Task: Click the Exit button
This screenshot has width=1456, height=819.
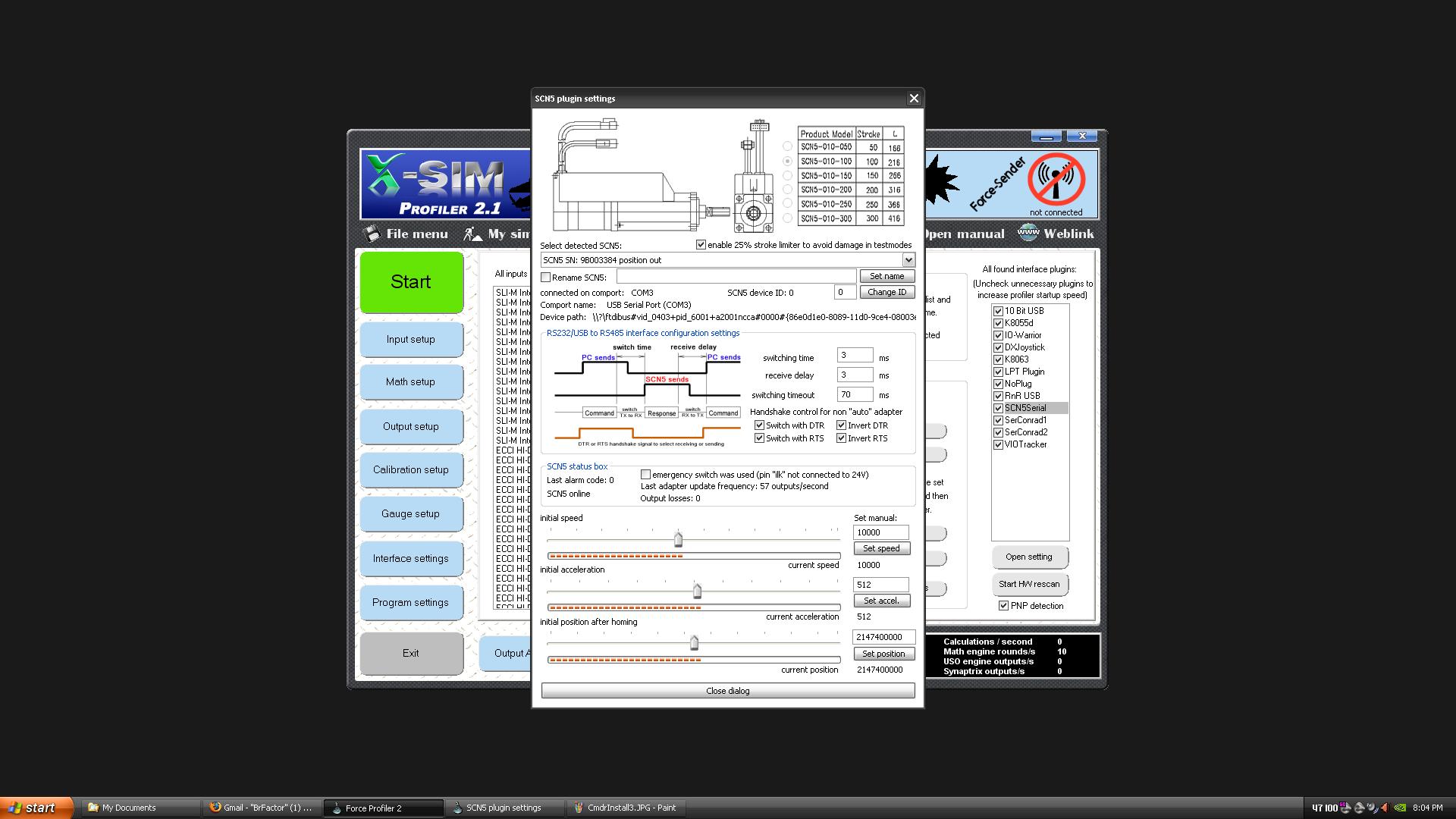Action: (411, 654)
